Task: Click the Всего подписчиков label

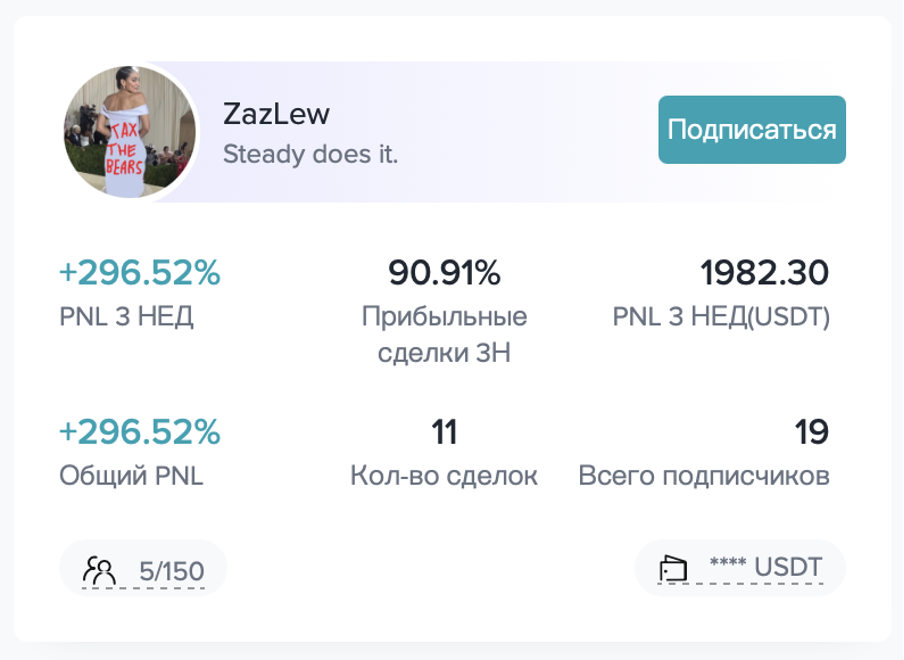Action: 704,476
